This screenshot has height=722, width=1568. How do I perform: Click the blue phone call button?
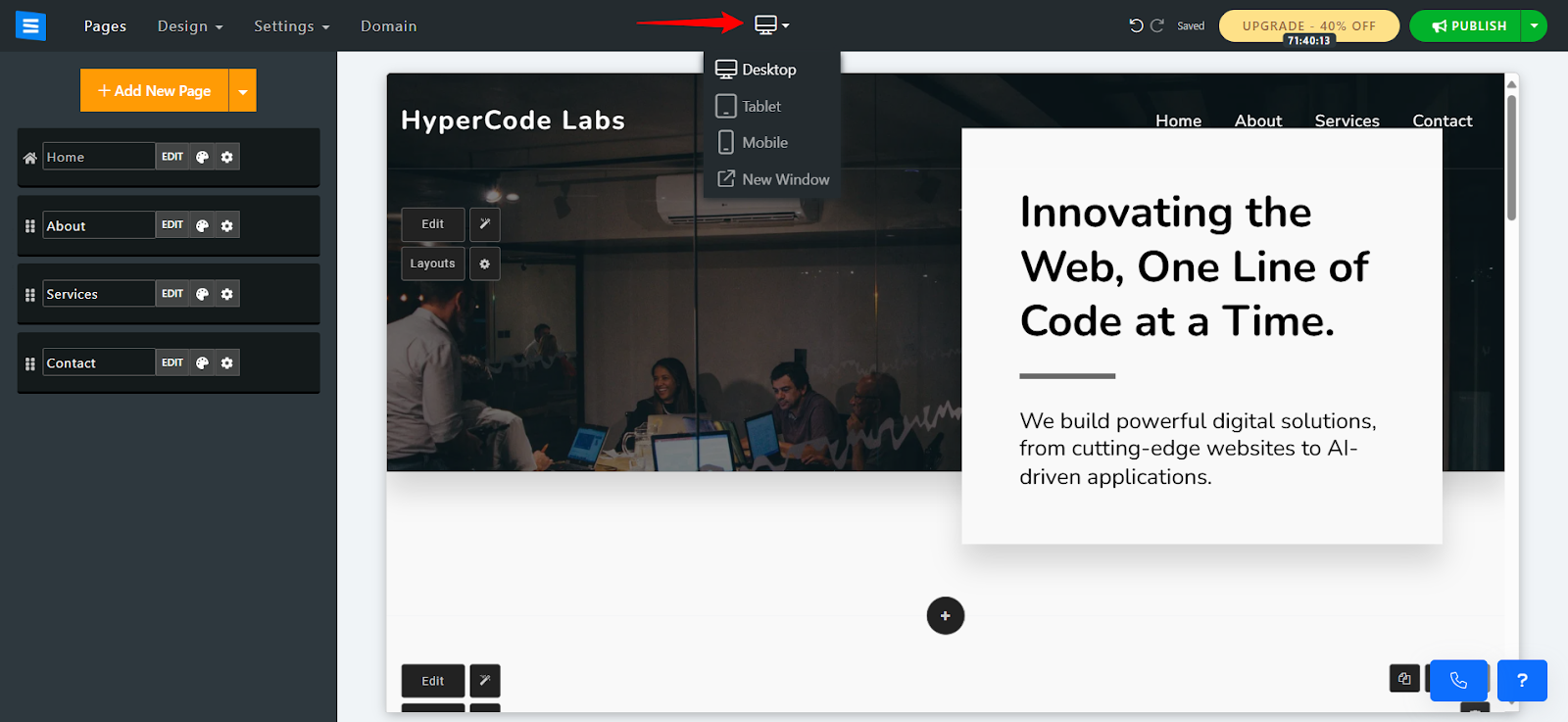pos(1458,680)
